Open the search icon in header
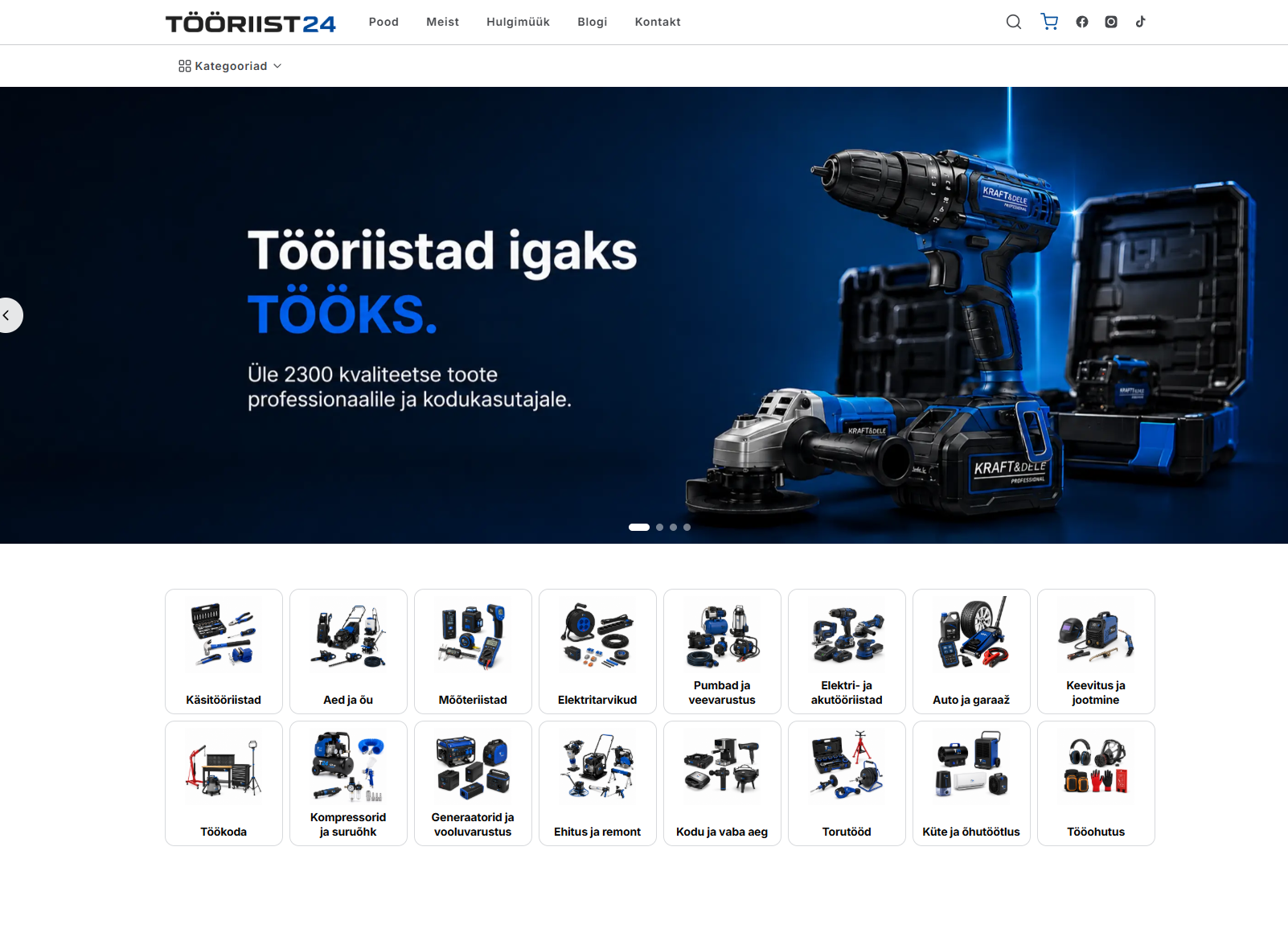The image size is (1288, 929). point(1014,22)
